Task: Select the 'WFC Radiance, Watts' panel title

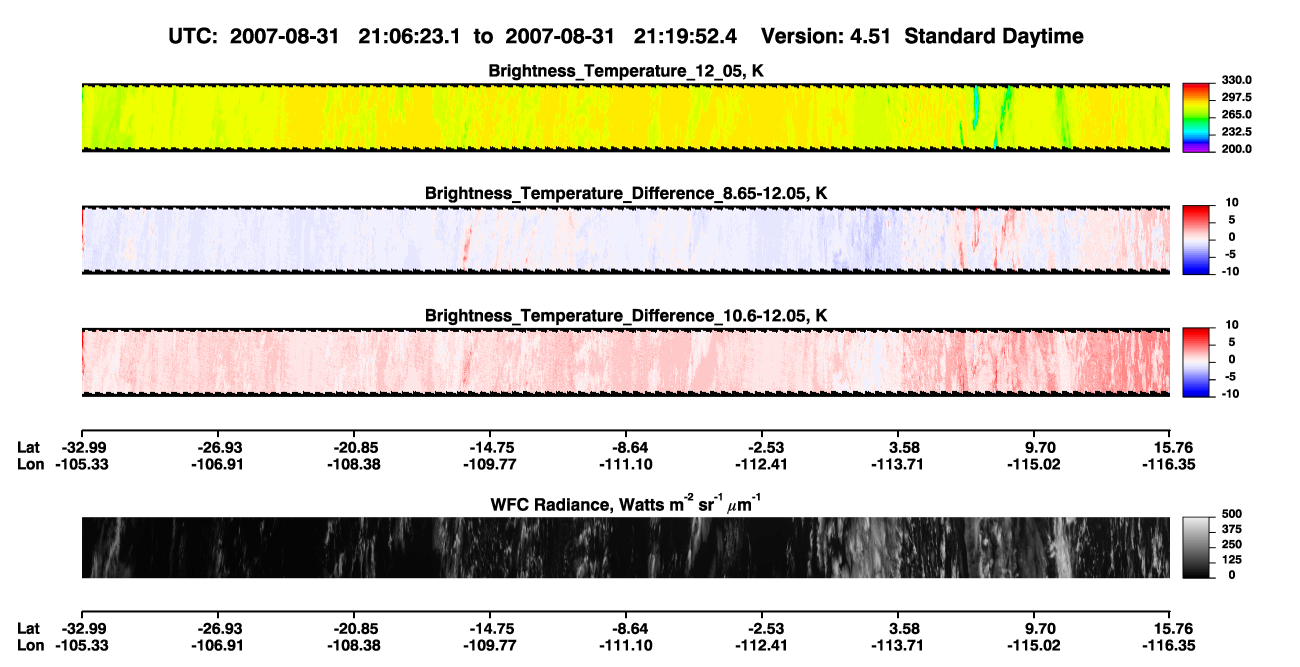Action: coord(625,503)
